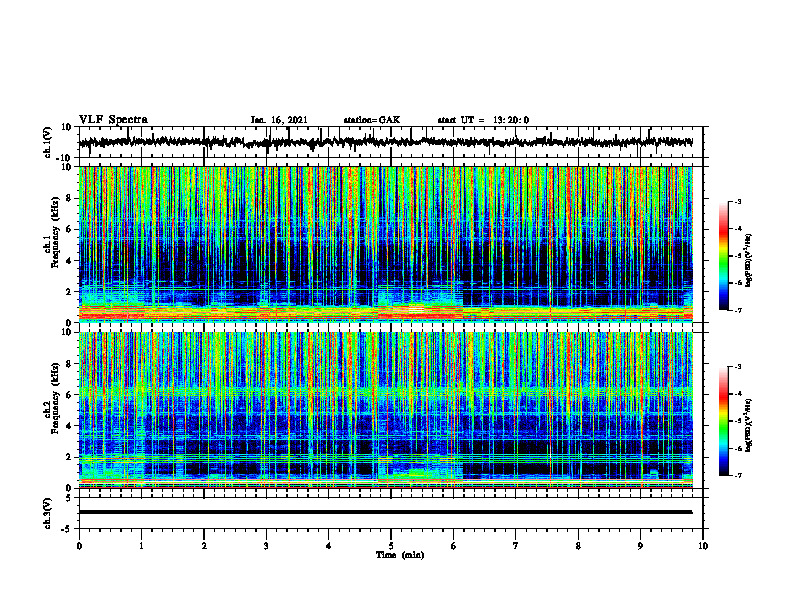Image resolution: width=792 pixels, height=612 pixels.
Task: Click the "8" label on the Time axis
Action: coord(578,546)
